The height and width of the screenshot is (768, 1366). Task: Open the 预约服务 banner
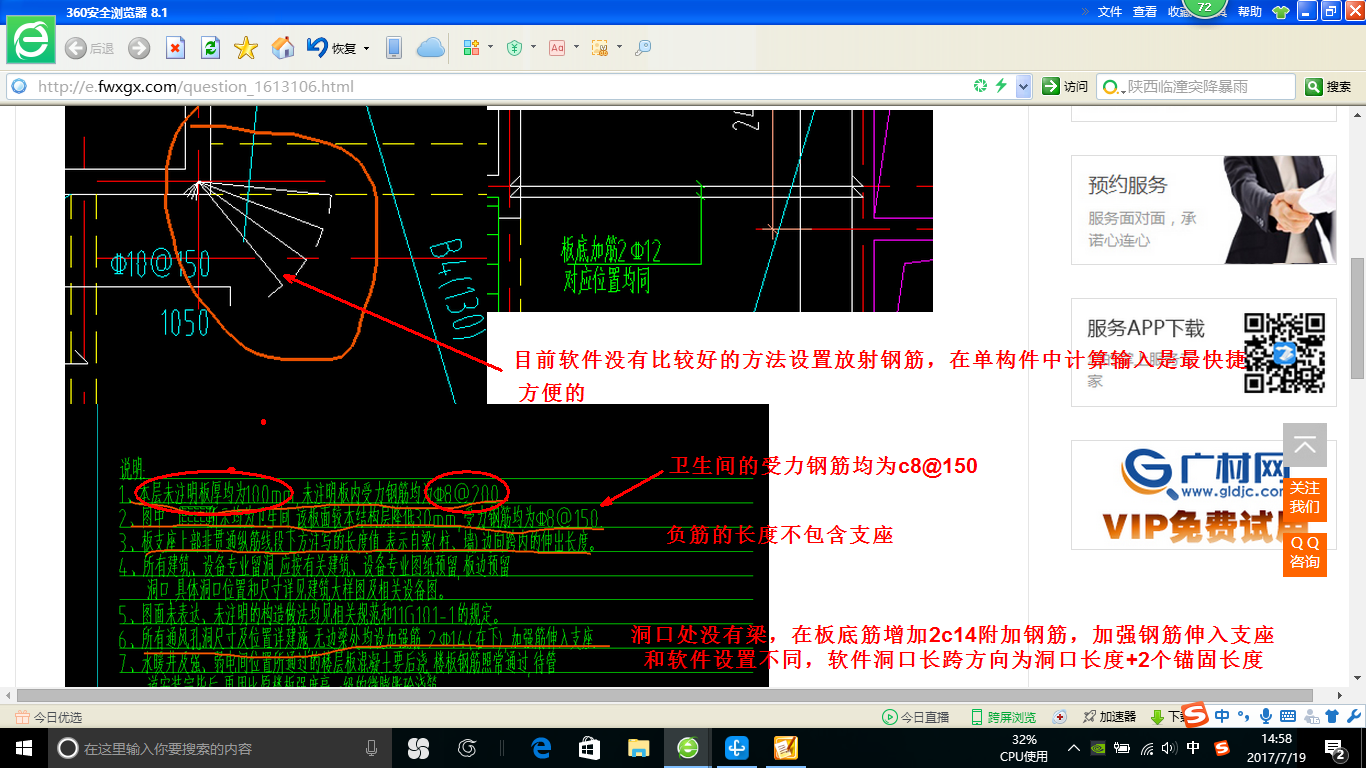1203,209
